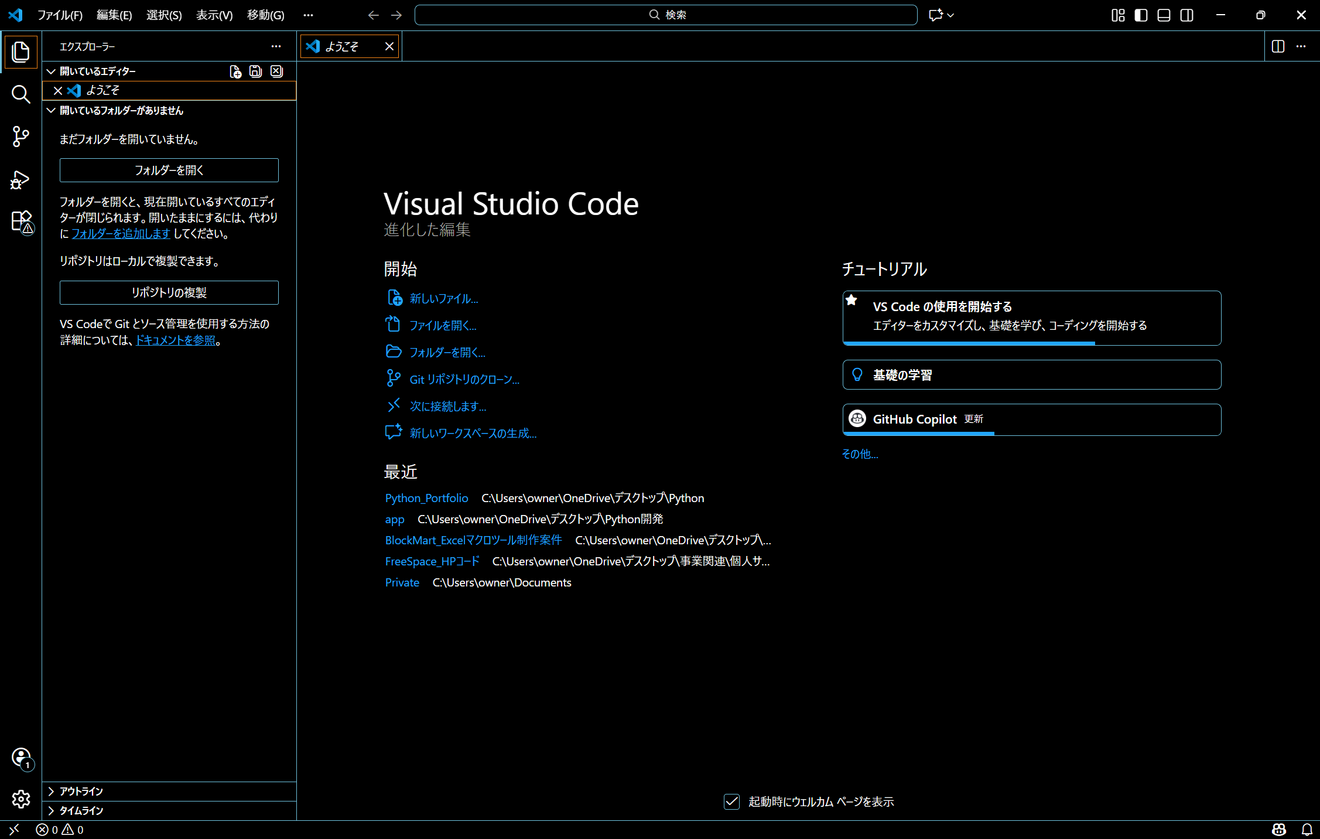The height and width of the screenshot is (839, 1320).
Task: Click the split editor right icon
Action: (1278, 46)
